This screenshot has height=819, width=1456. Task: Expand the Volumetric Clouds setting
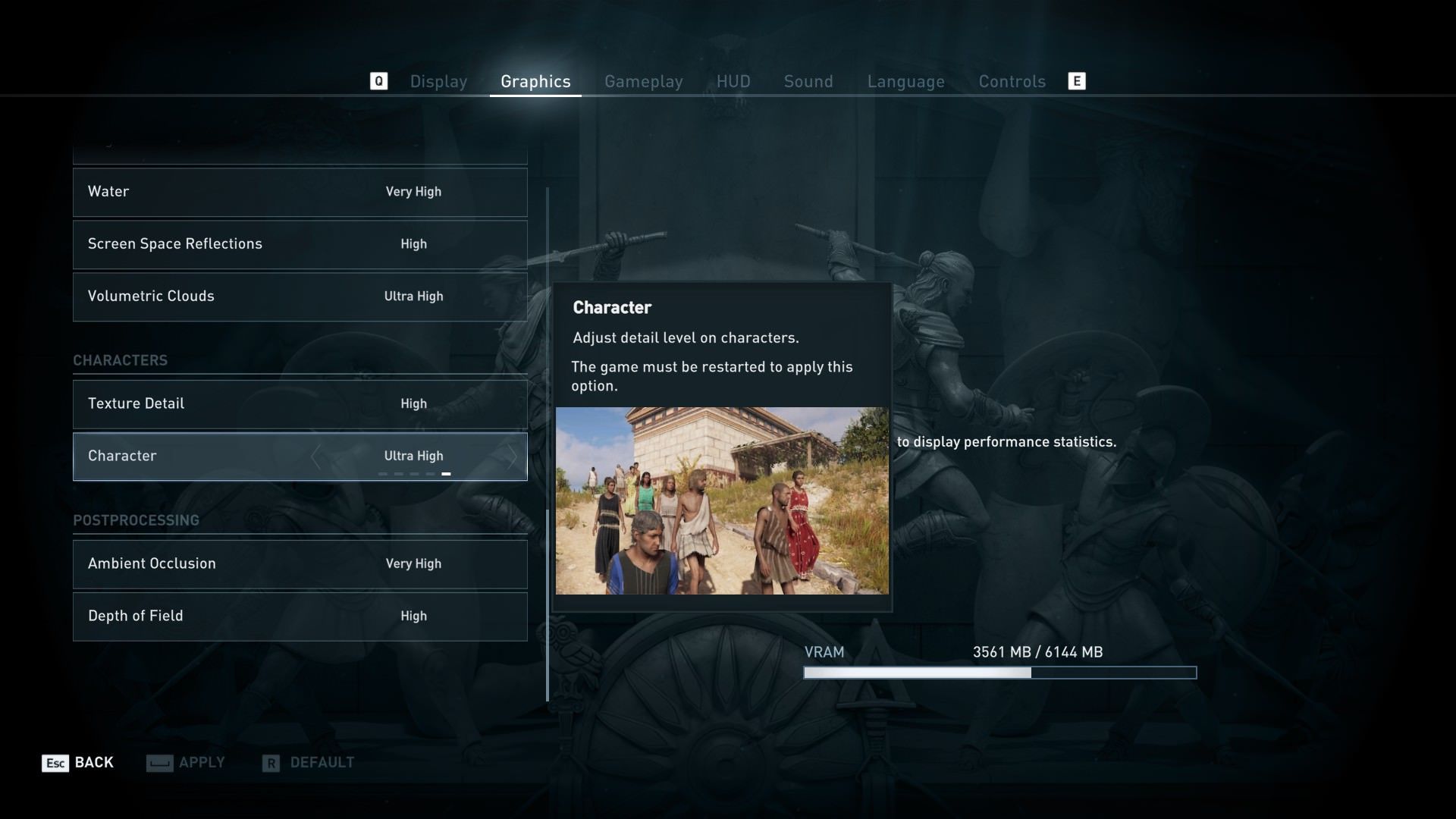299,296
